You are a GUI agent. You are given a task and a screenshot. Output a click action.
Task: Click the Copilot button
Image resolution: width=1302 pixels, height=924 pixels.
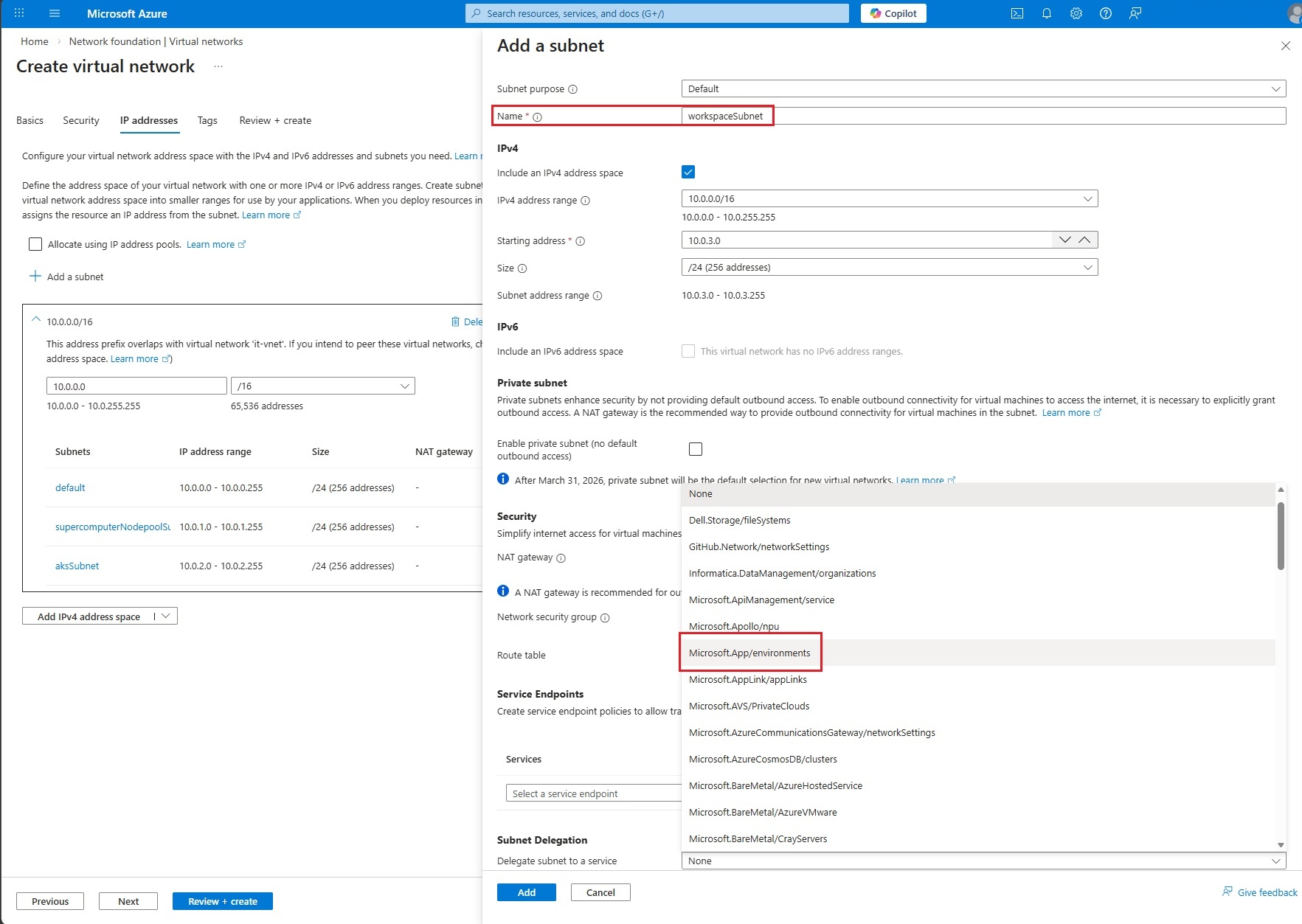coord(893,13)
